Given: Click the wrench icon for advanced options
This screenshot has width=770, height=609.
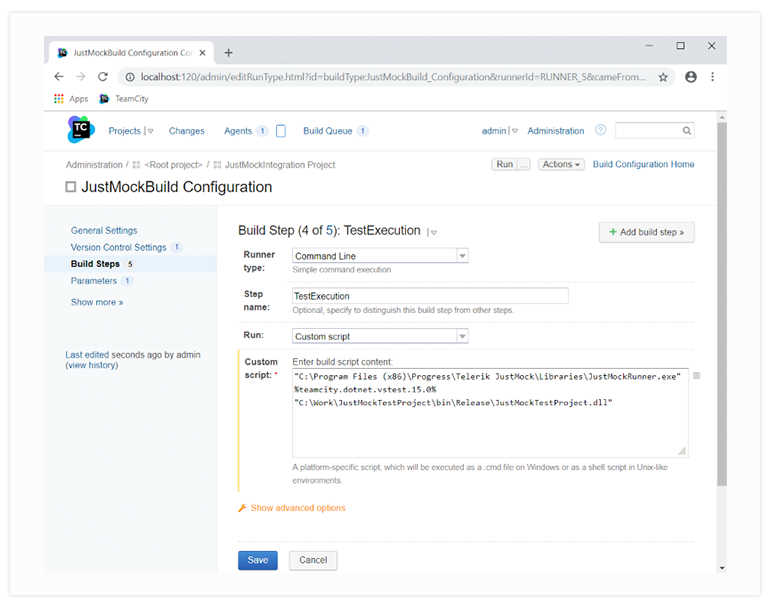Looking at the screenshot, I should point(242,508).
